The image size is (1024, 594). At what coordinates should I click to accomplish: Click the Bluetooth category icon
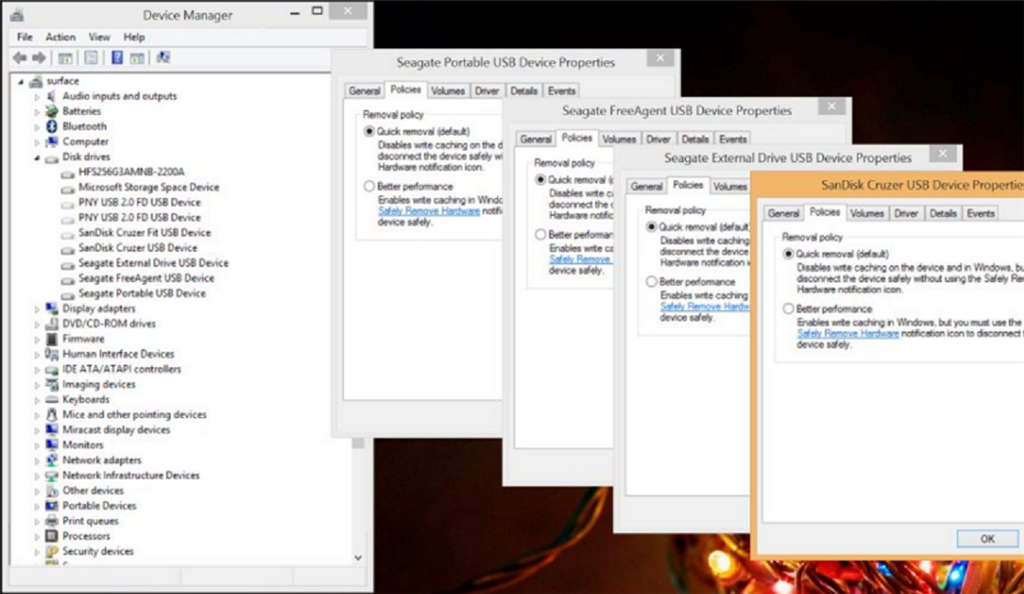(52, 127)
